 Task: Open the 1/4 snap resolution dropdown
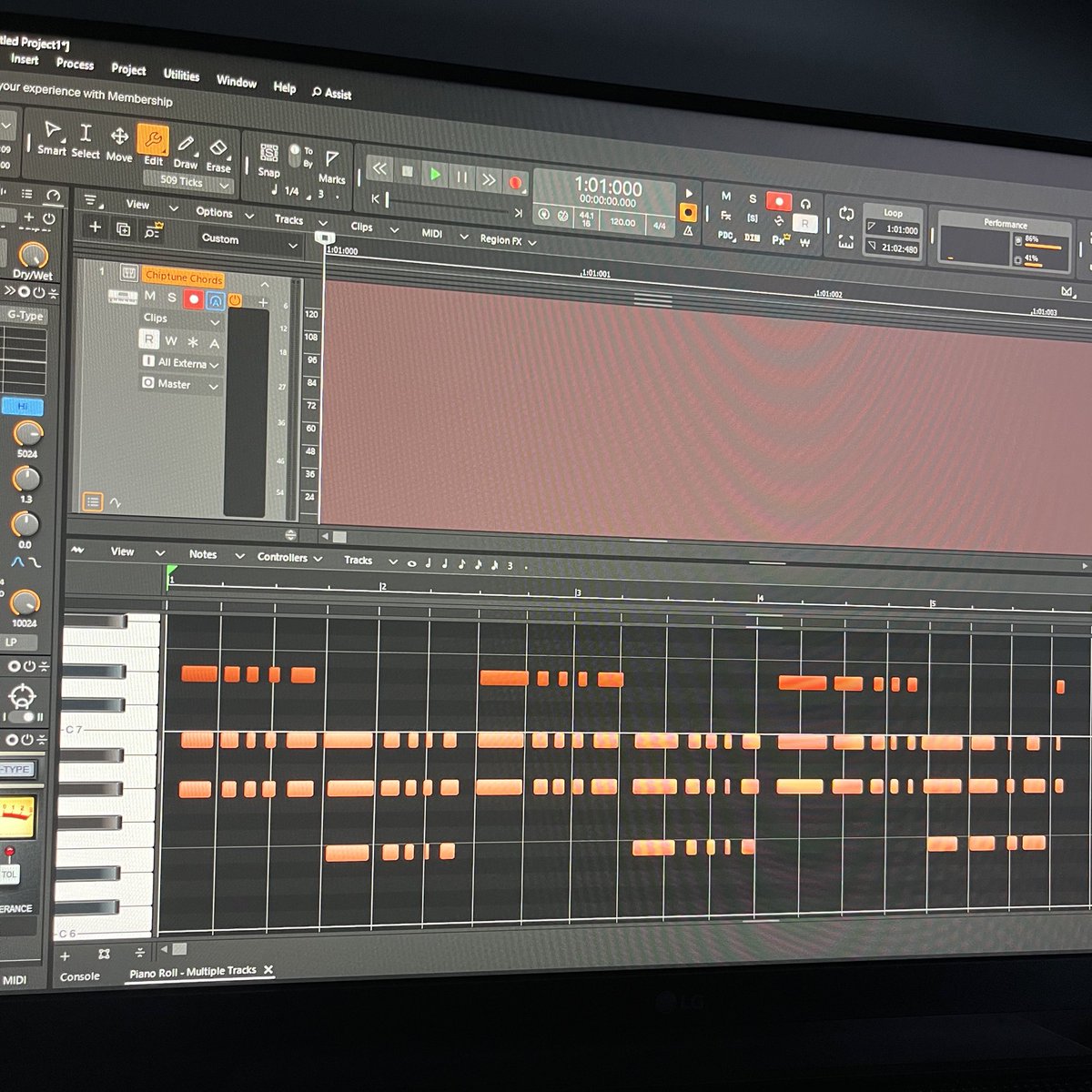coord(291,191)
